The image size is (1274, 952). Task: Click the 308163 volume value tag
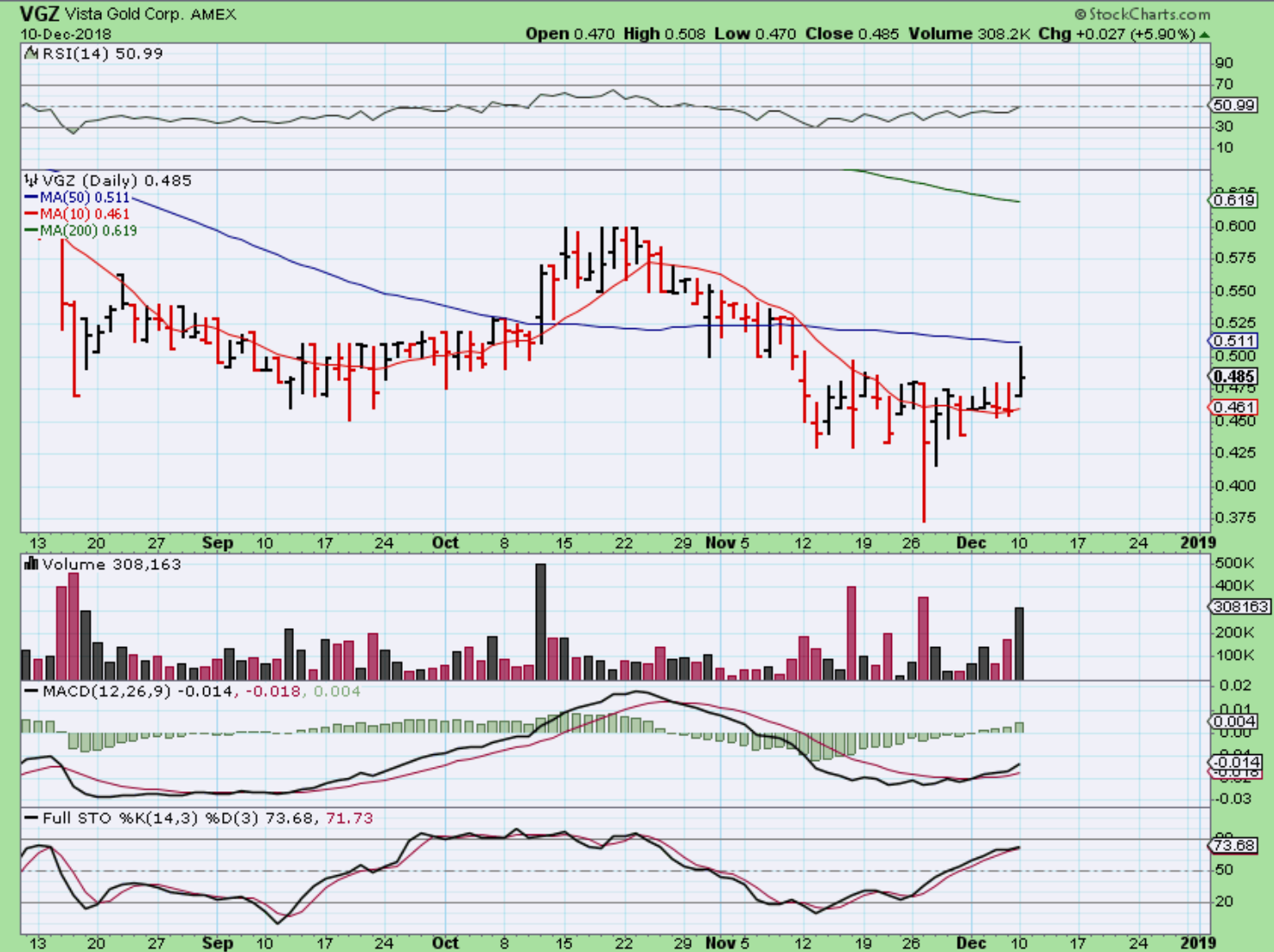coord(1239,607)
